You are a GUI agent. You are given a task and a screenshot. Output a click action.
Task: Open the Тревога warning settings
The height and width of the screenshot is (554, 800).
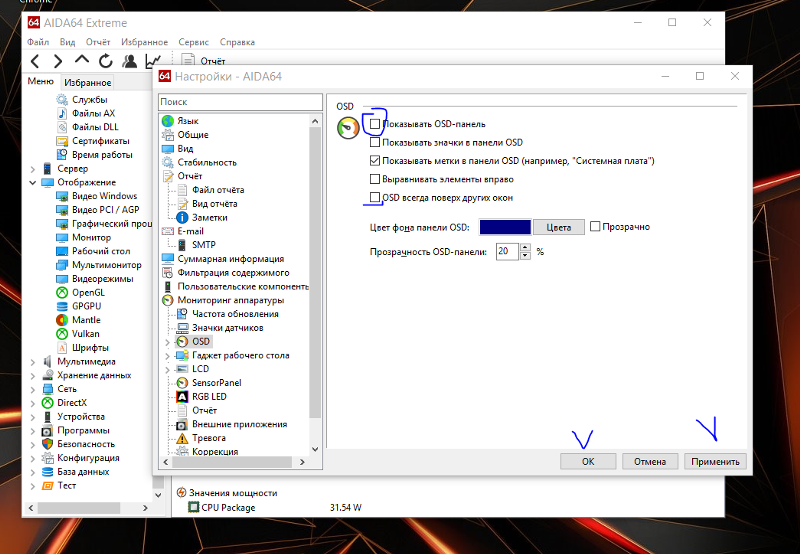(208, 438)
